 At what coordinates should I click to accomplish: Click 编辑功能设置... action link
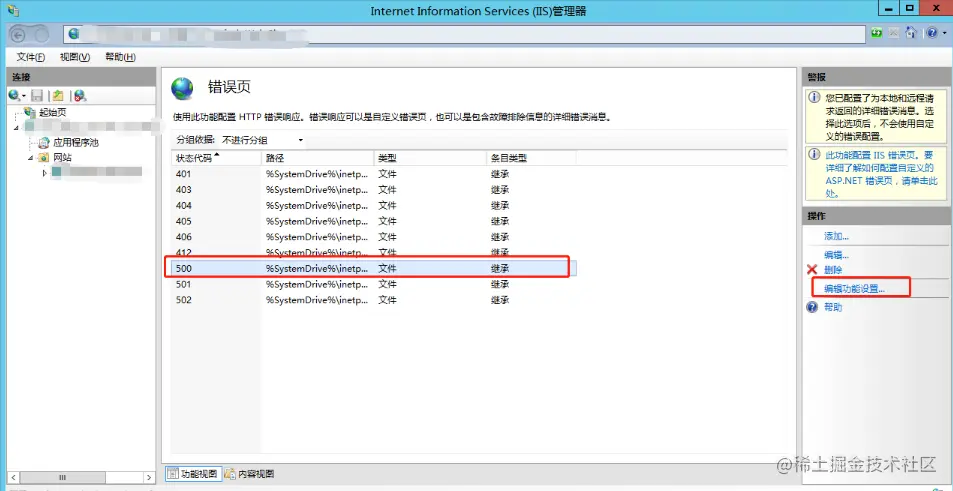click(x=854, y=289)
